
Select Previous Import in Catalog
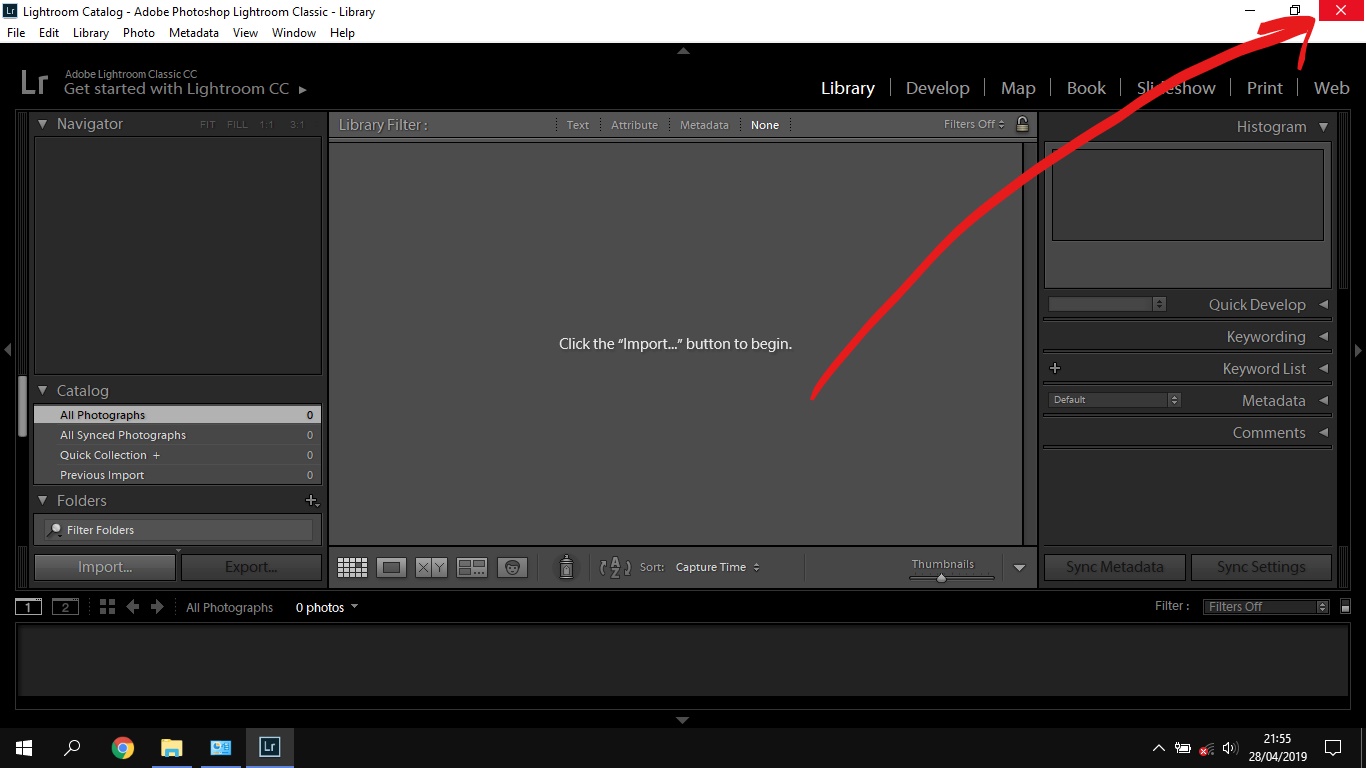(x=177, y=475)
